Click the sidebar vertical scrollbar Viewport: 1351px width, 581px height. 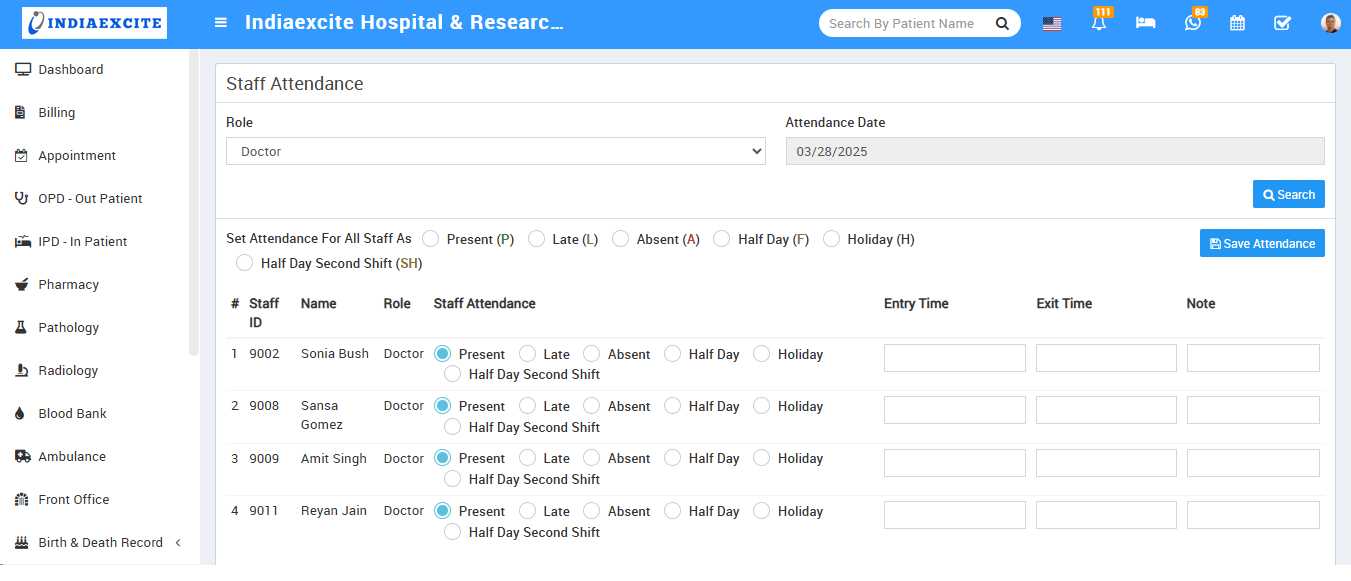194,200
